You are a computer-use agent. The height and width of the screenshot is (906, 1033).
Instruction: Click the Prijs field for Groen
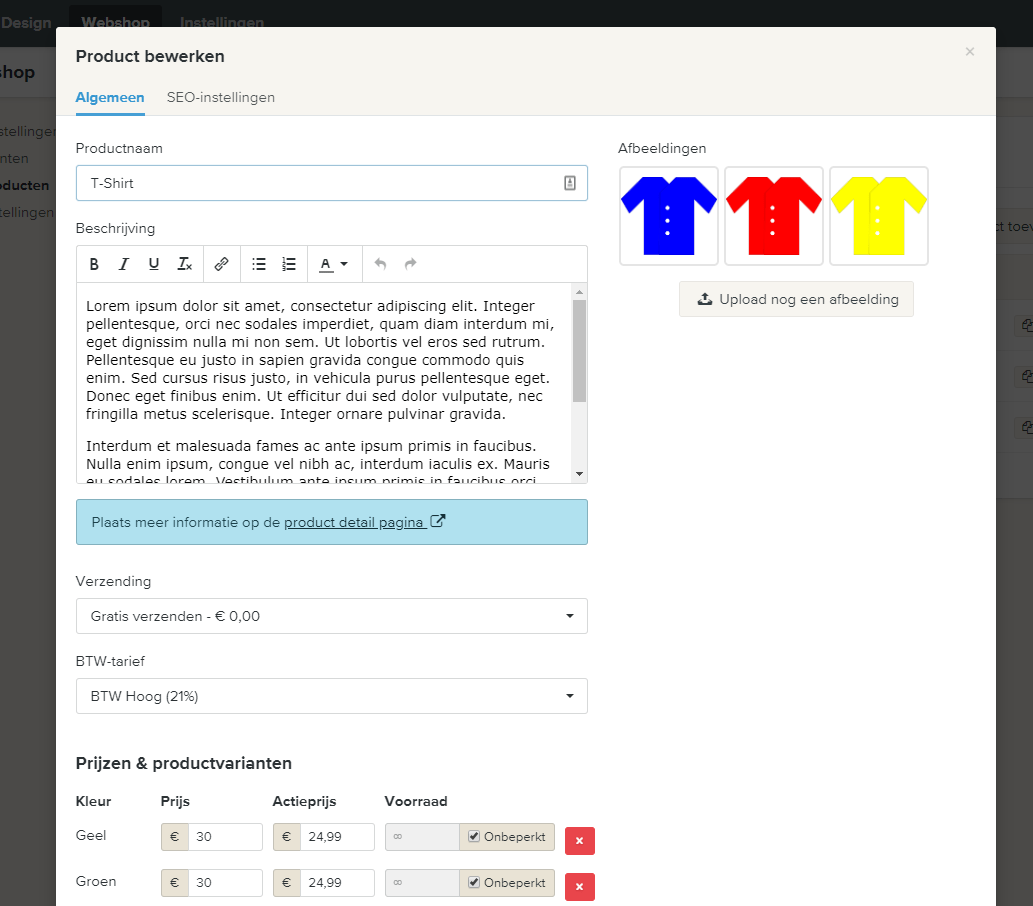(x=225, y=883)
